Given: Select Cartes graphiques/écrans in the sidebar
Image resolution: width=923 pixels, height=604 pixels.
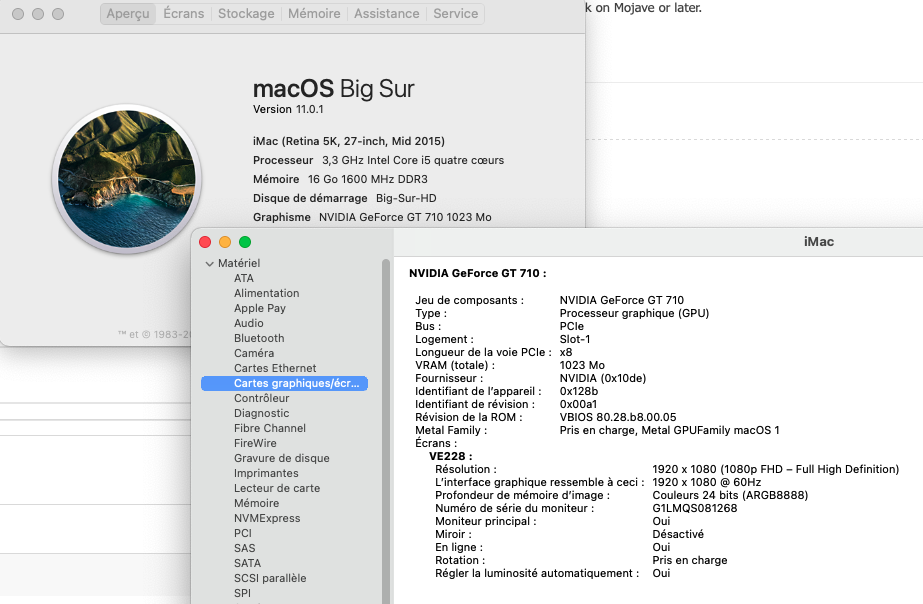Looking at the screenshot, I should [x=284, y=383].
